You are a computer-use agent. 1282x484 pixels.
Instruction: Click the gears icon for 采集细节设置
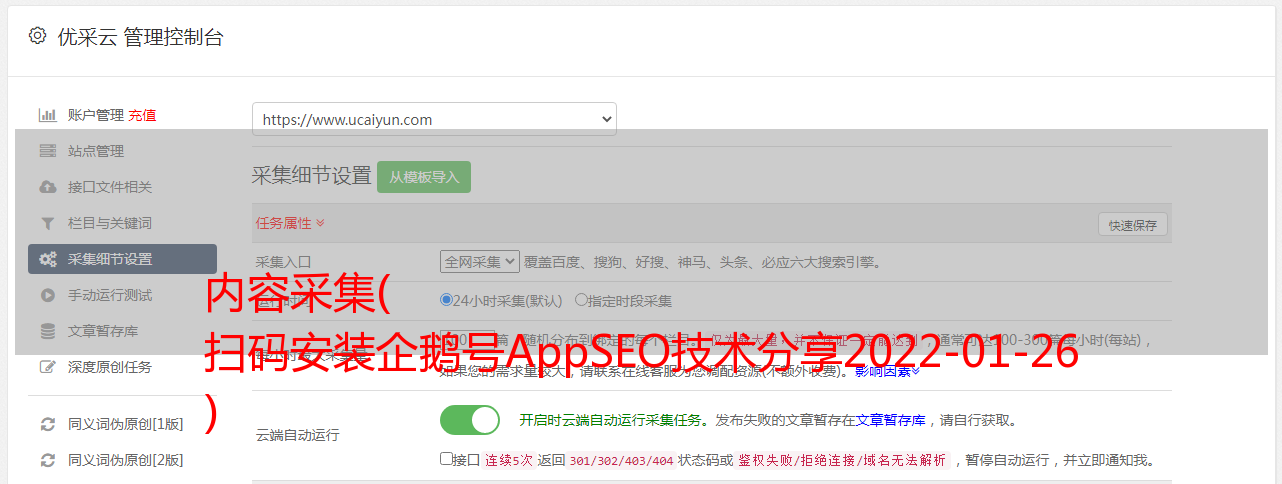click(48, 259)
